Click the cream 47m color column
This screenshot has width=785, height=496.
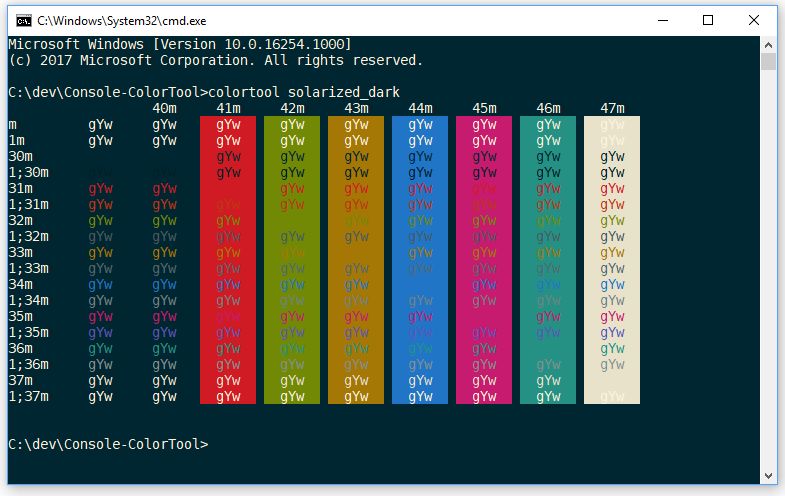pyautogui.click(x=612, y=260)
